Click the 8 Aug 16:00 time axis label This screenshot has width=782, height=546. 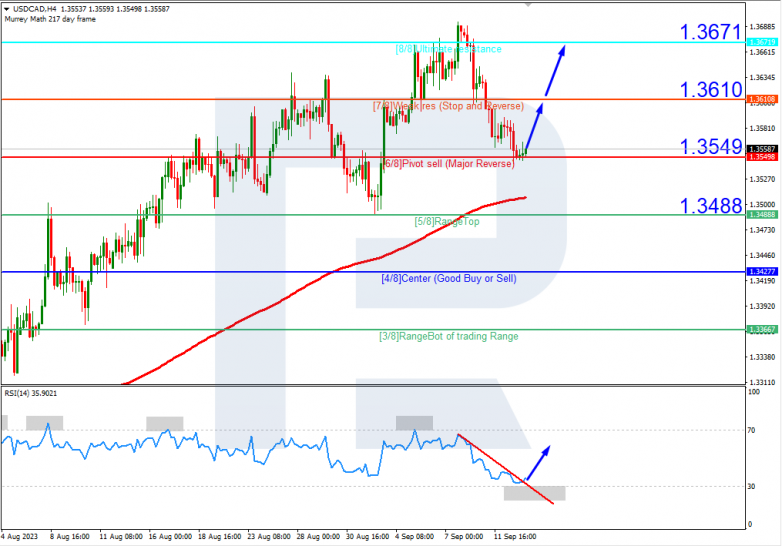[70, 537]
